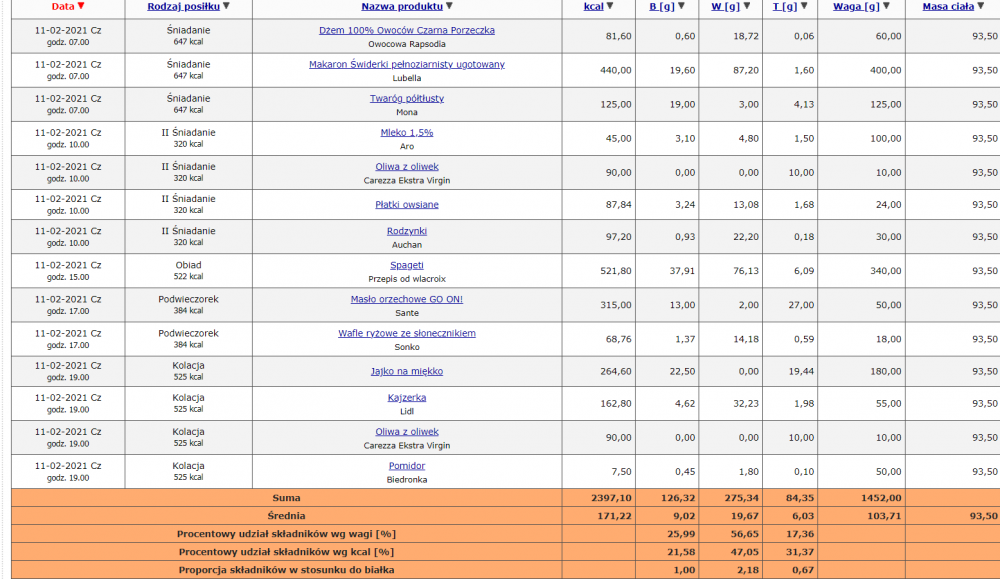Click sort arrow beside Nazwa produktu header
The image size is (1000, 579).
(x=448, y=6)
